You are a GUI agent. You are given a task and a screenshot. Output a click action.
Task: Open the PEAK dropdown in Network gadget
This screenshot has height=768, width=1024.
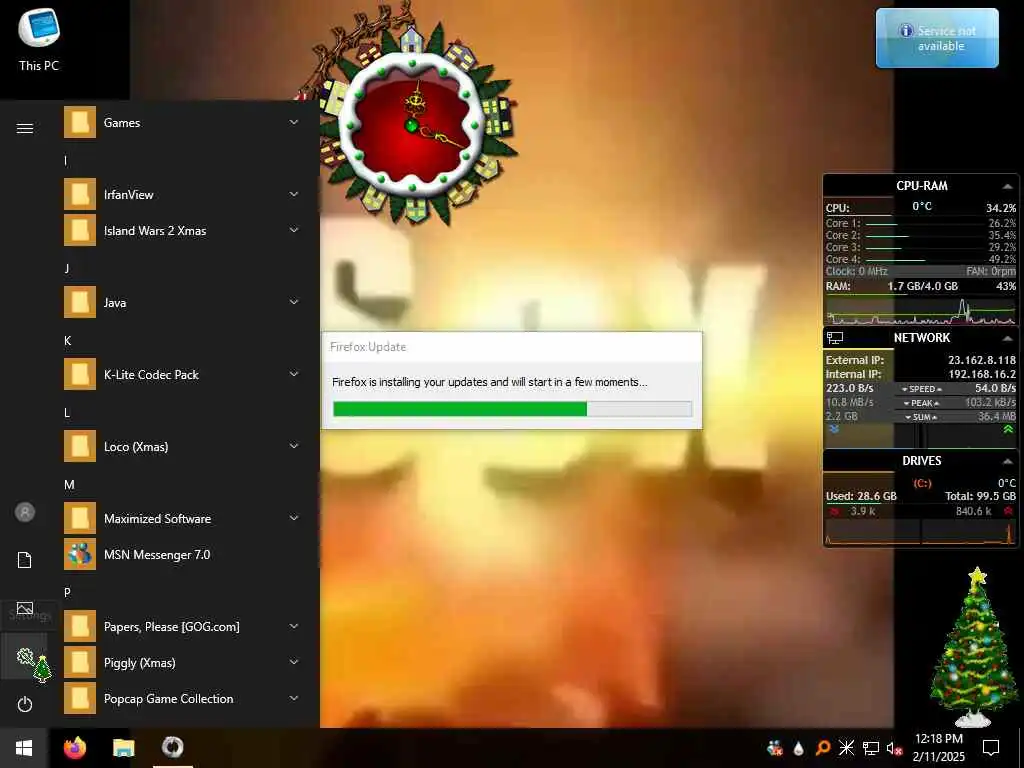(x=921, y=403)
